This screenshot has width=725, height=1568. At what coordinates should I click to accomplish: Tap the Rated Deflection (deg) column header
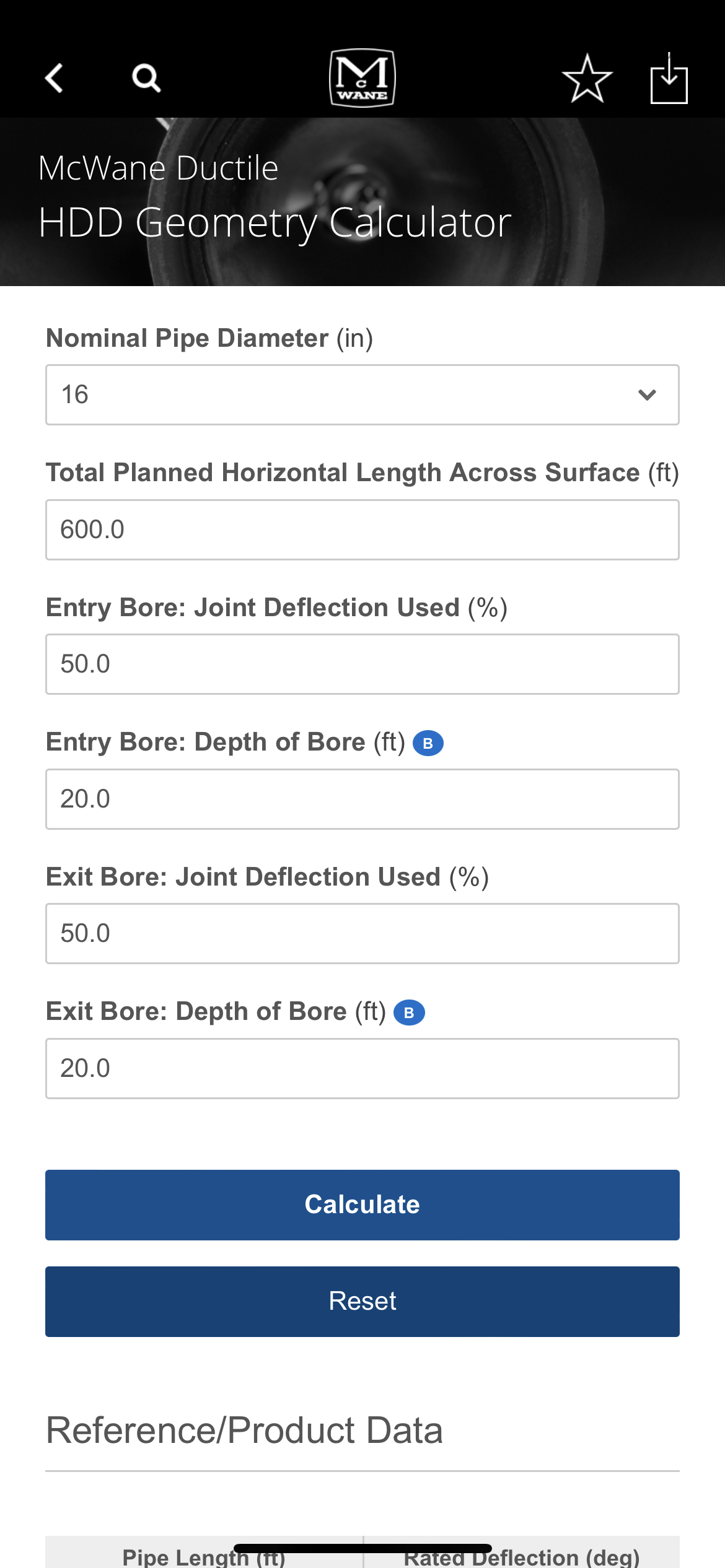tap(522, 1556)
